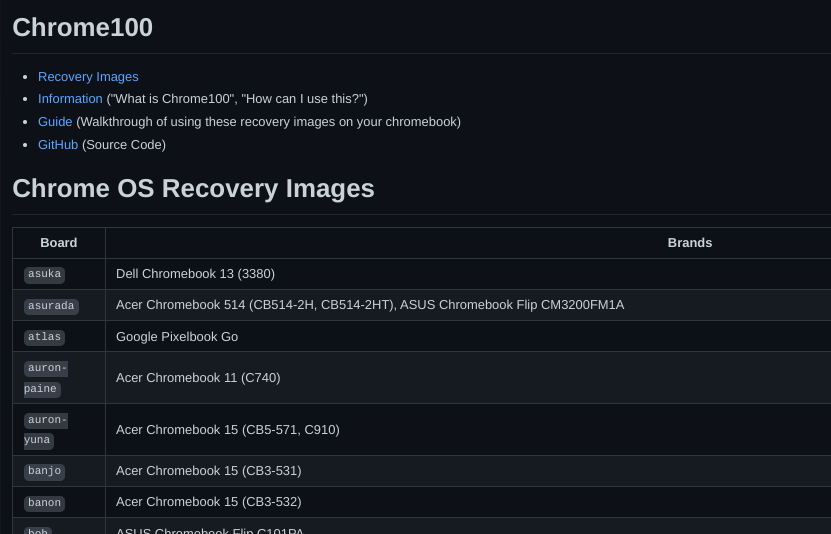Select the asurada board code tag

pos(51,306)
